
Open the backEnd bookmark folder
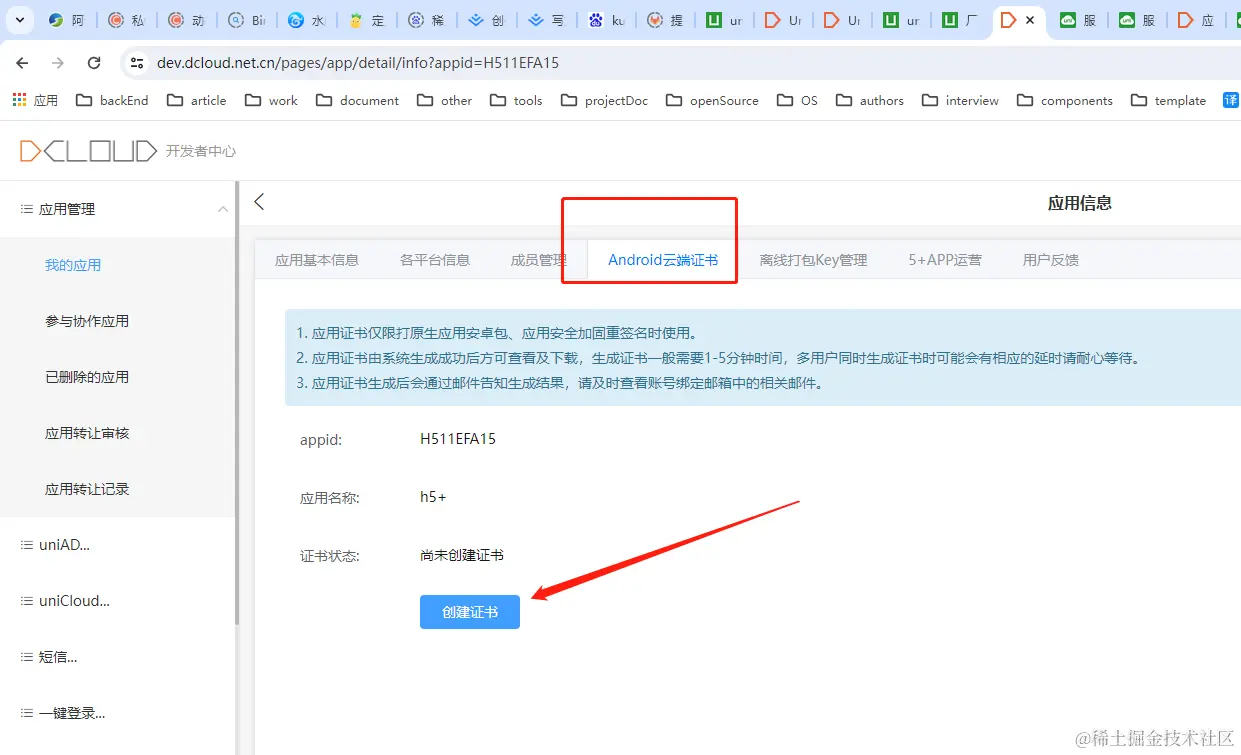(112, 100)
